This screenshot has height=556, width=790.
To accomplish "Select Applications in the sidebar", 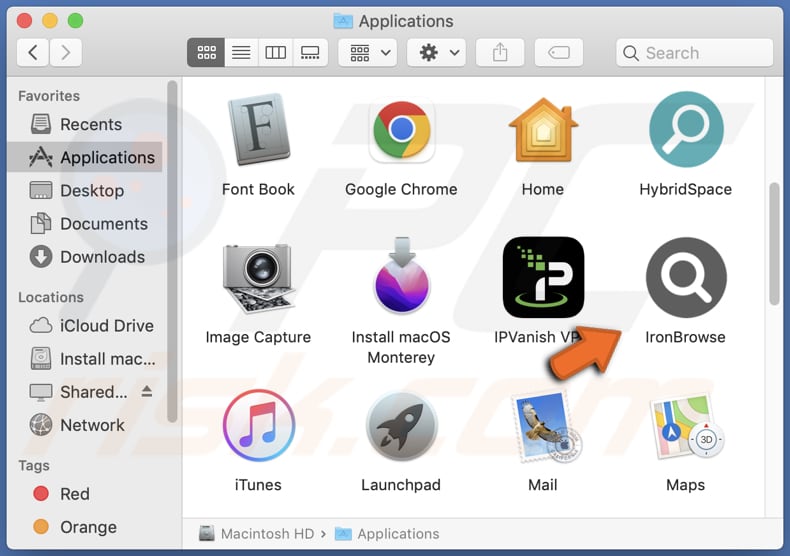I will click(85, 157).
